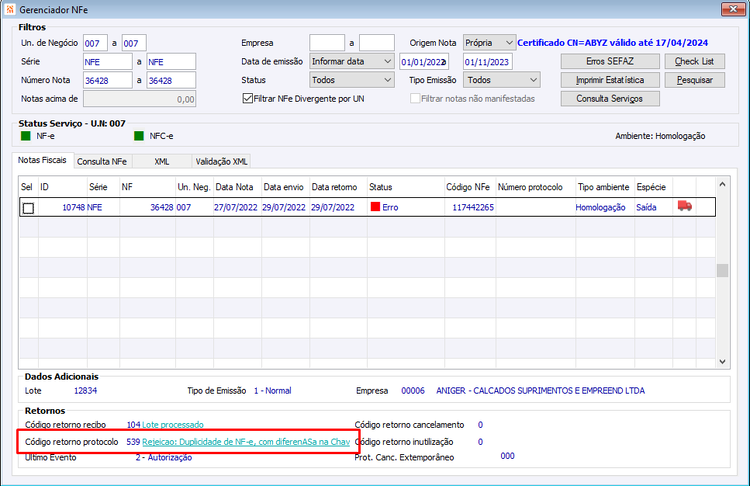This screenshot has width=750, height=486.
Task: Click the scroll down arrow in notes grid
Action: pyautogui.click(x=722, y=362)
